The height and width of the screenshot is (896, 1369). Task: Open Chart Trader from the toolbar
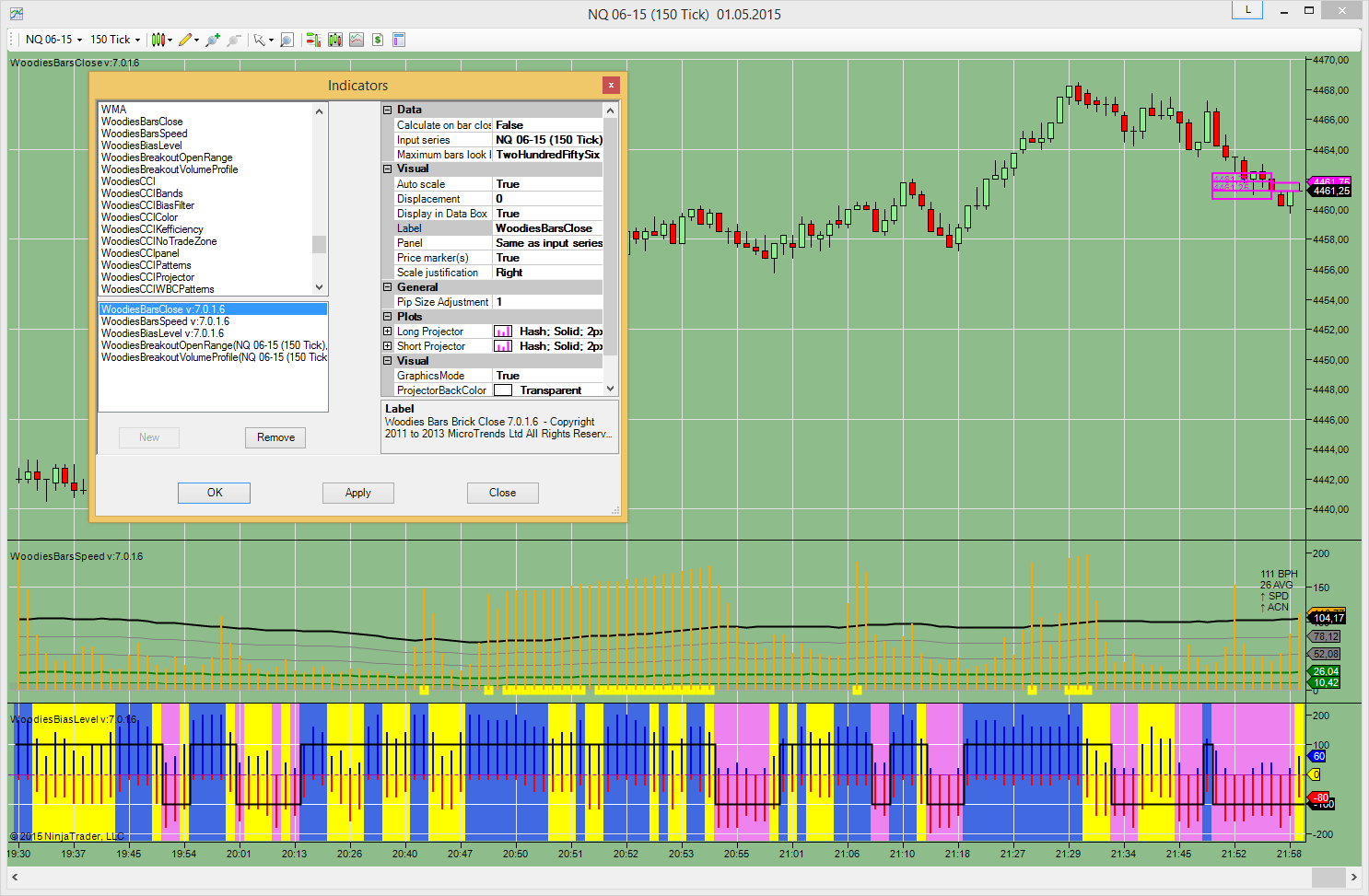tap(313, 40)
